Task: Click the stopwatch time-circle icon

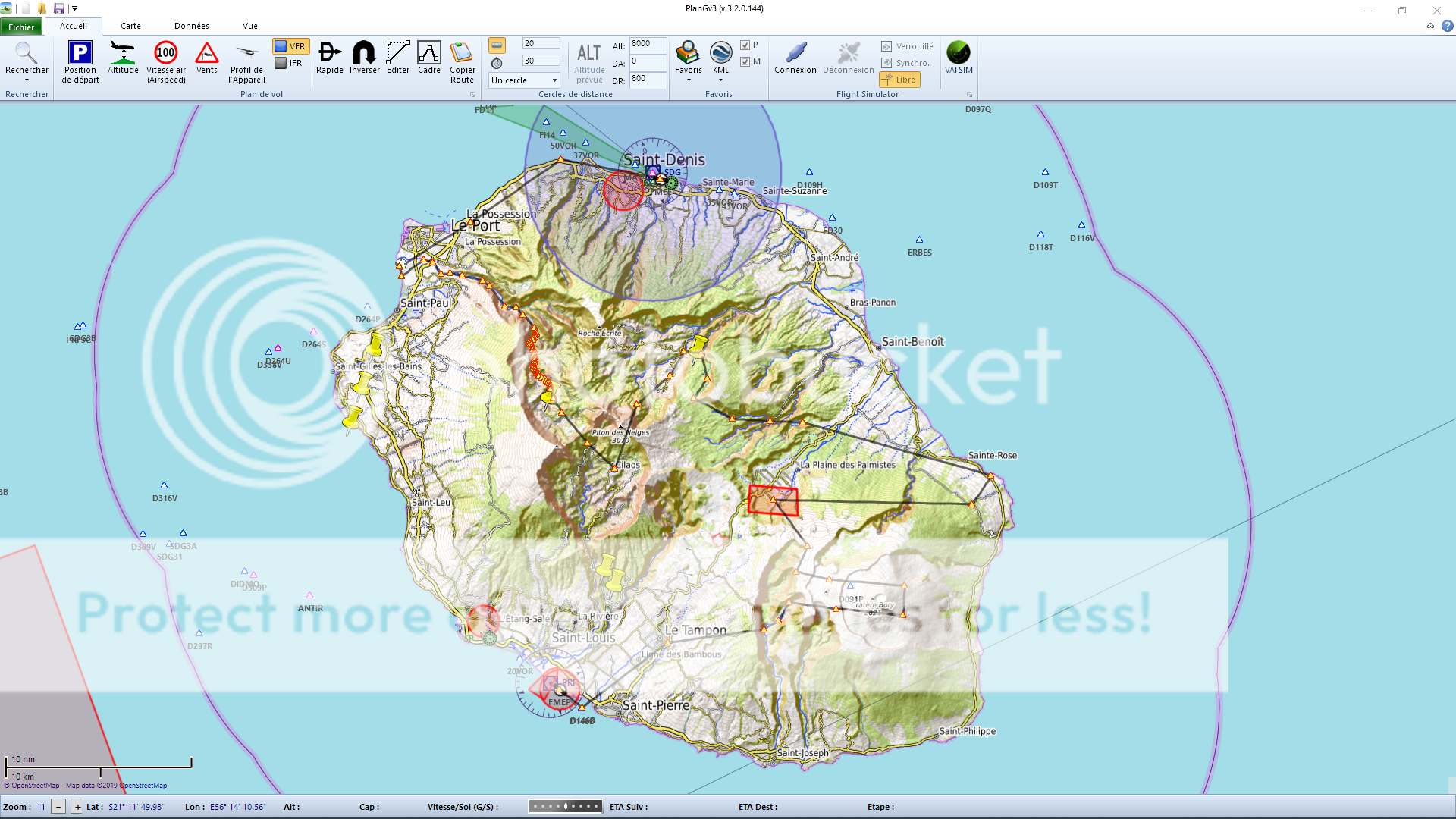Action: [x=497, y=63]
